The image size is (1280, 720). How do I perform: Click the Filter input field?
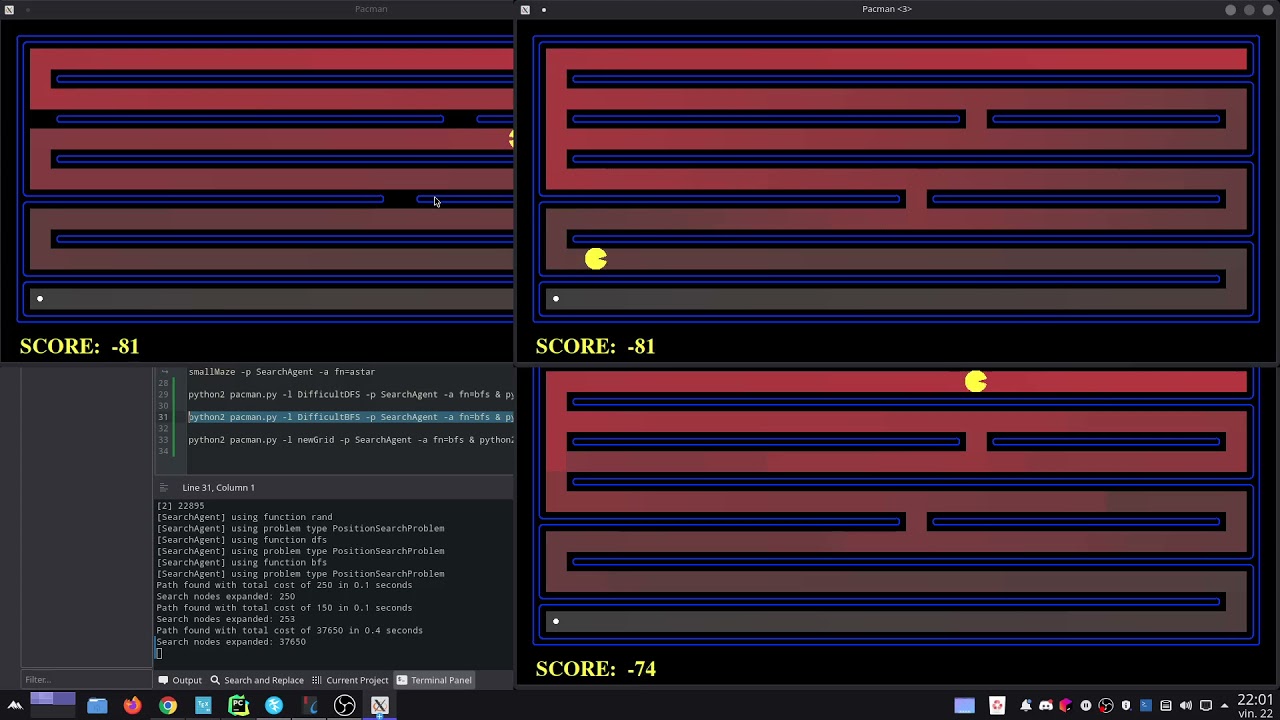pyautogui.click(x=84, y=680)
